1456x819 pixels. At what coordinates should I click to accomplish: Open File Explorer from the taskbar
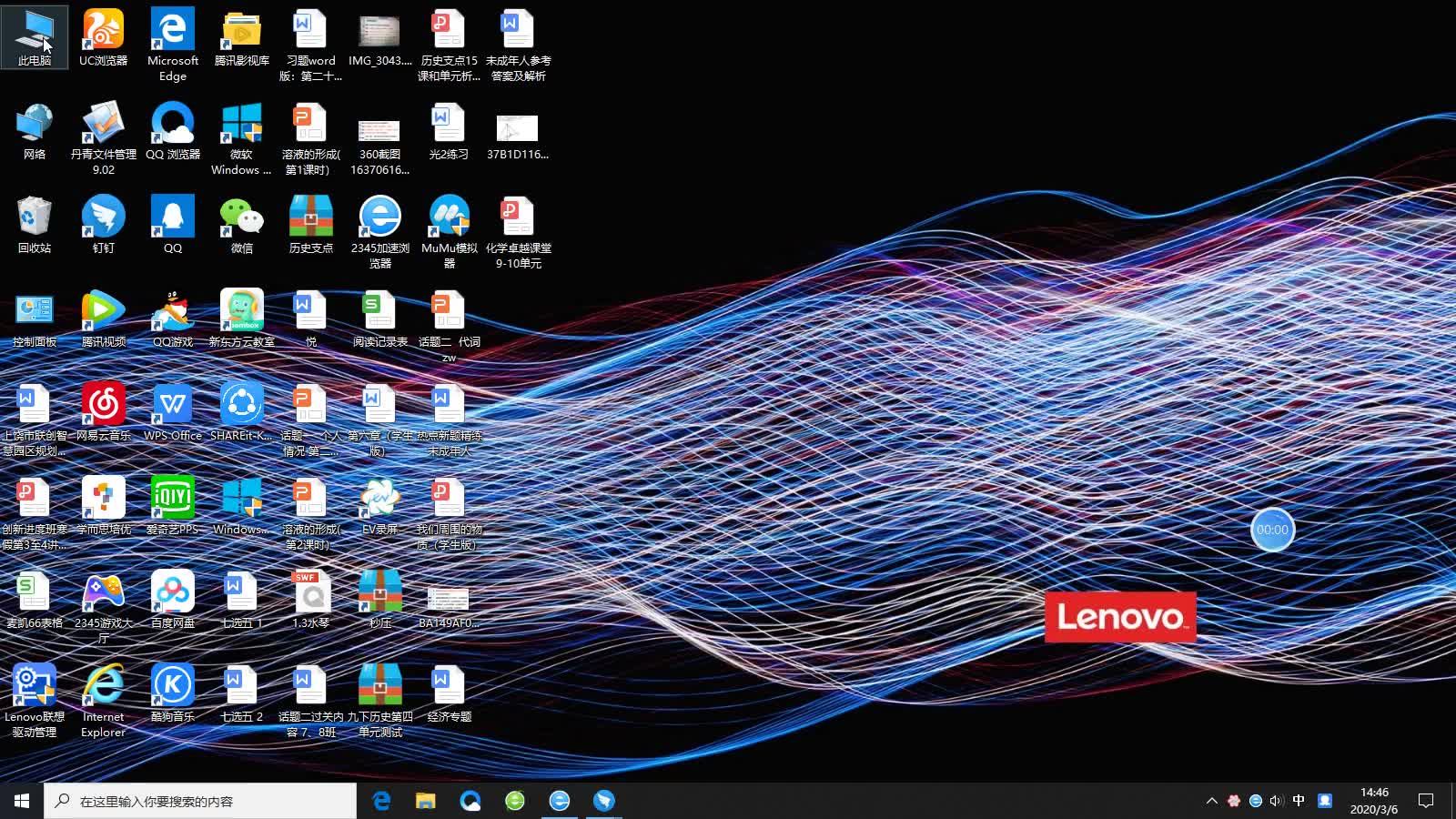click(x=426, y=801)
